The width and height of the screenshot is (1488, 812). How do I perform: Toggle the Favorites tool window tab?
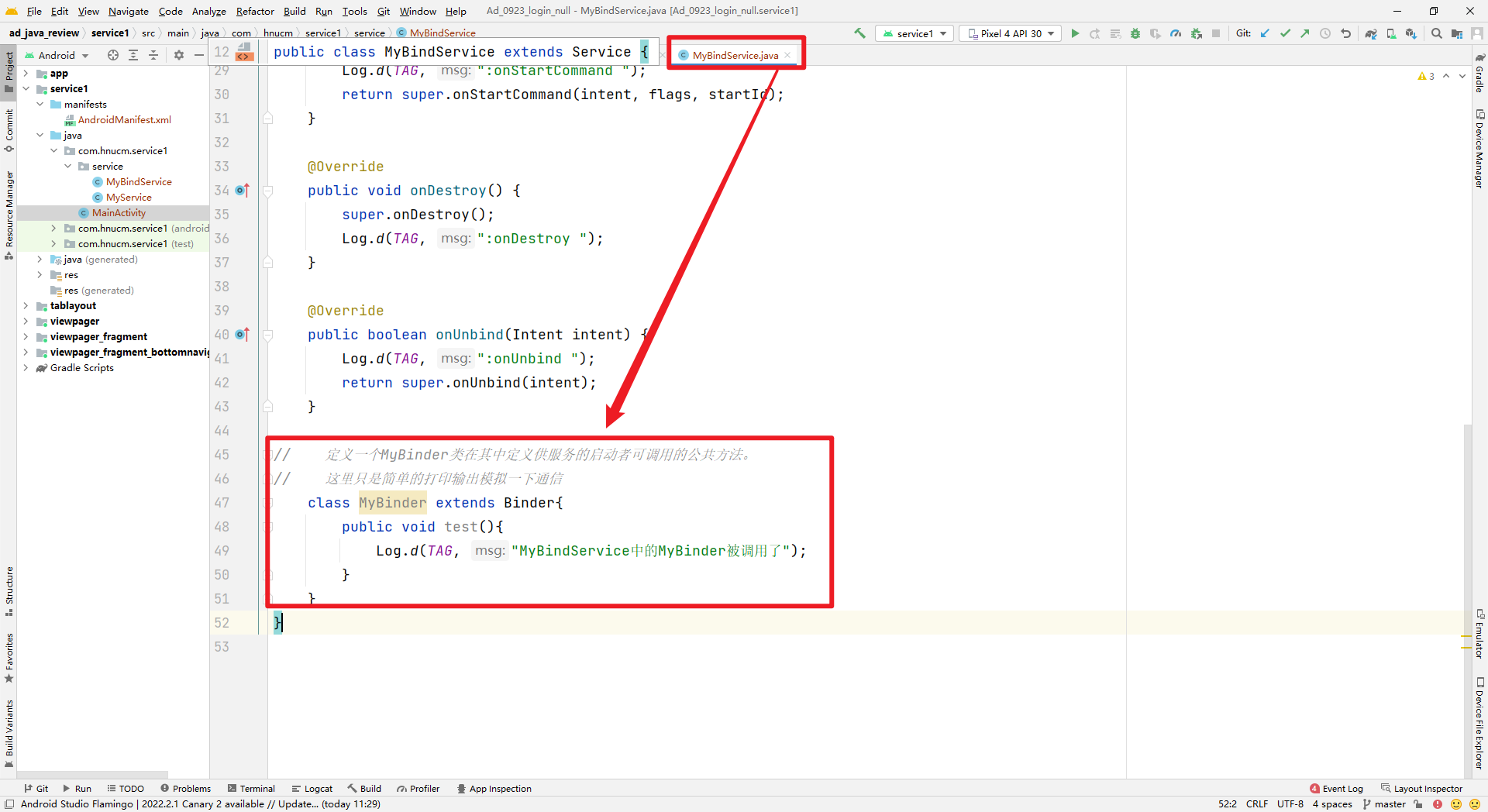point(9,658)
